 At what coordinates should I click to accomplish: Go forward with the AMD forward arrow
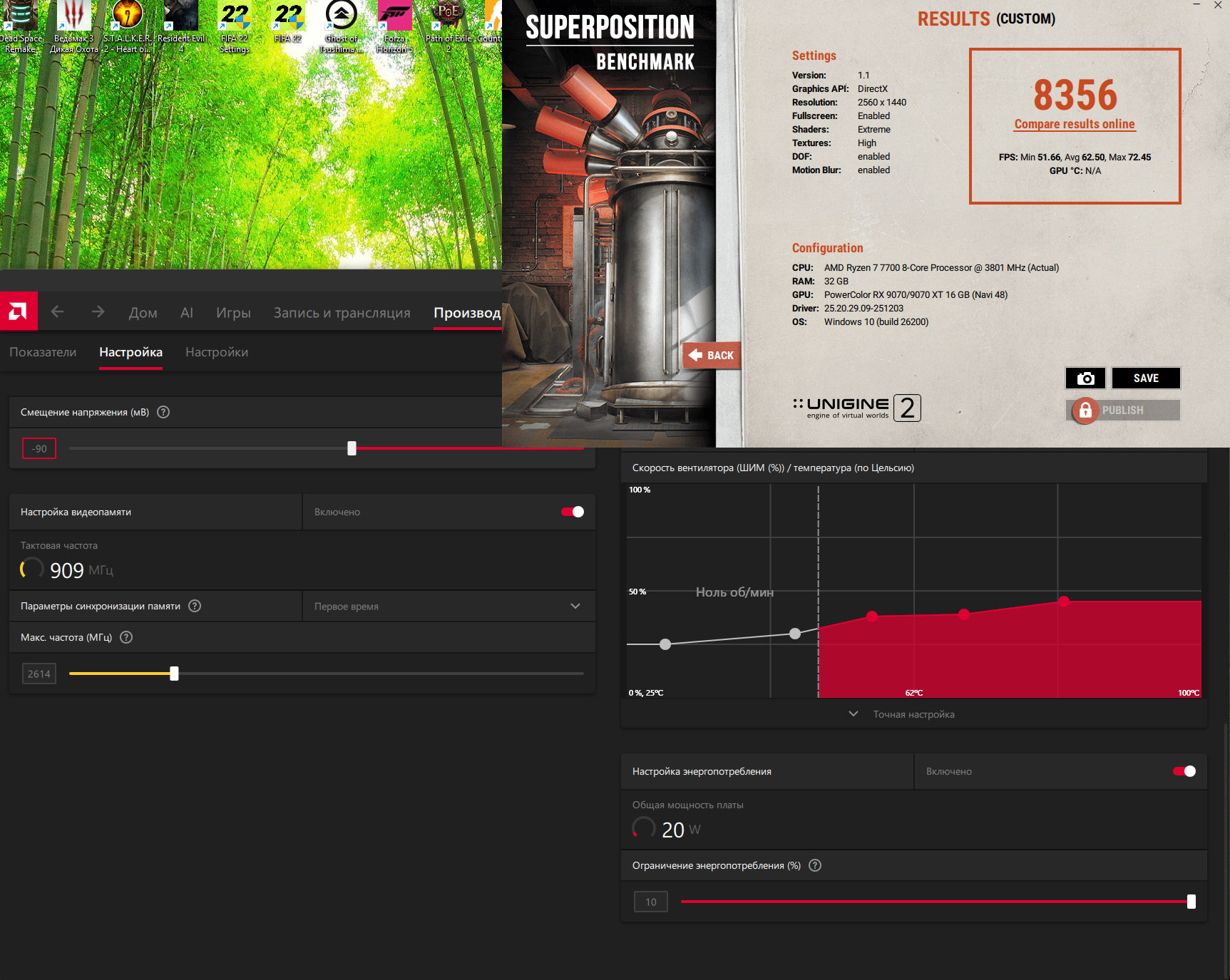pos(98,311)
